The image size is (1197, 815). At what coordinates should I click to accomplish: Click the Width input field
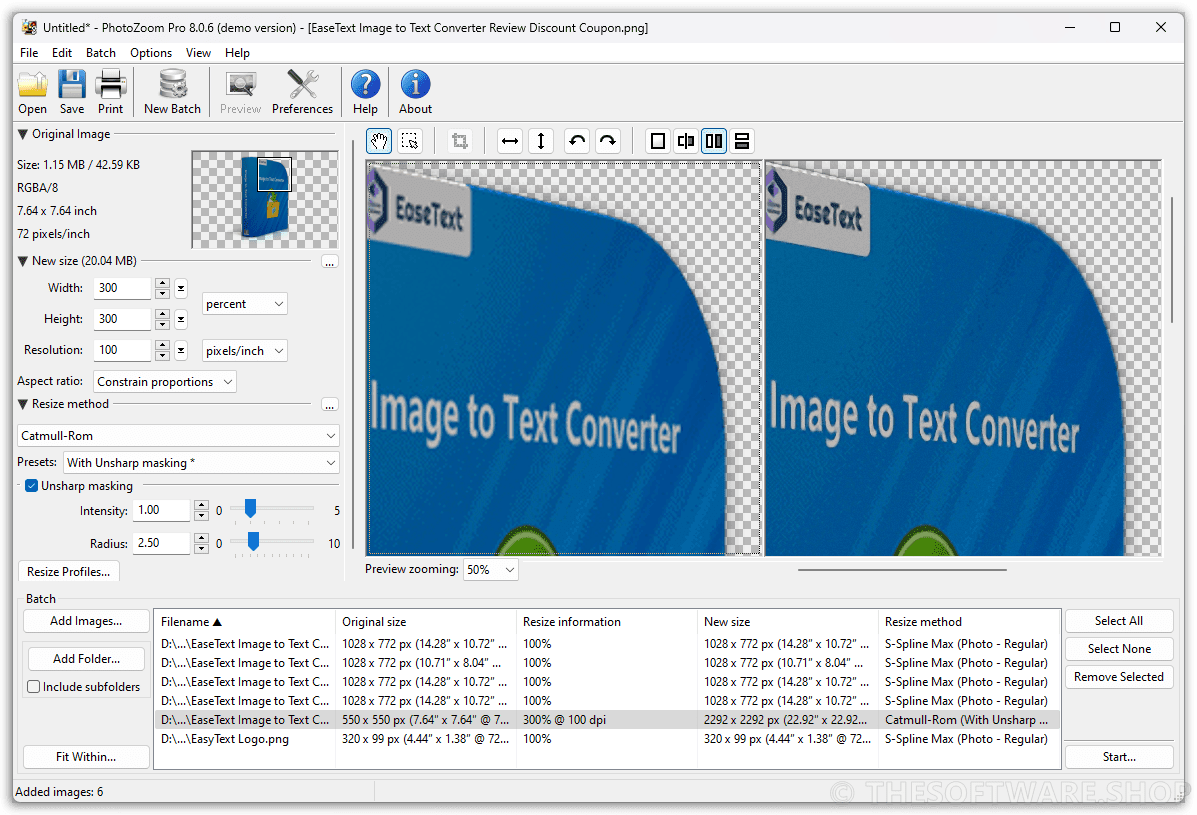122,288
